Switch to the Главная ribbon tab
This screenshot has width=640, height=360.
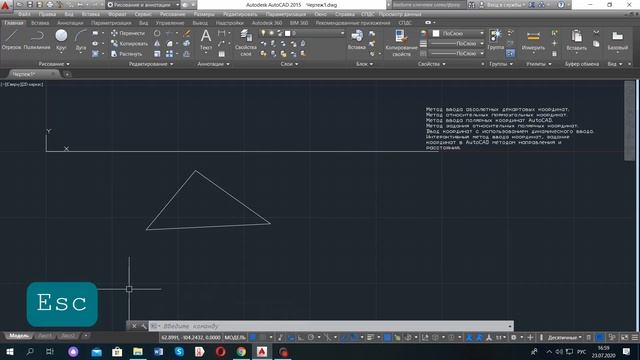[13, 23]
